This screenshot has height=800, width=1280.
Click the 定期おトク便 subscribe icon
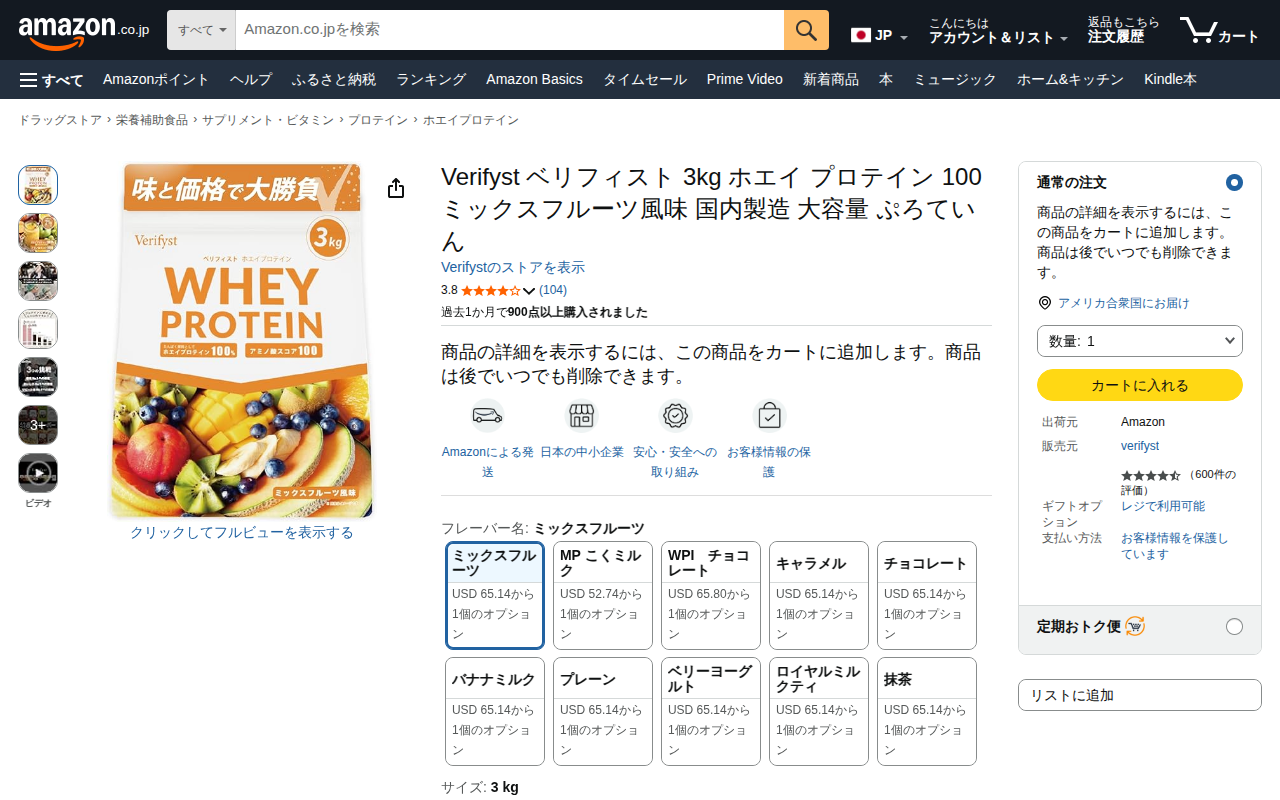(1135, 627)
